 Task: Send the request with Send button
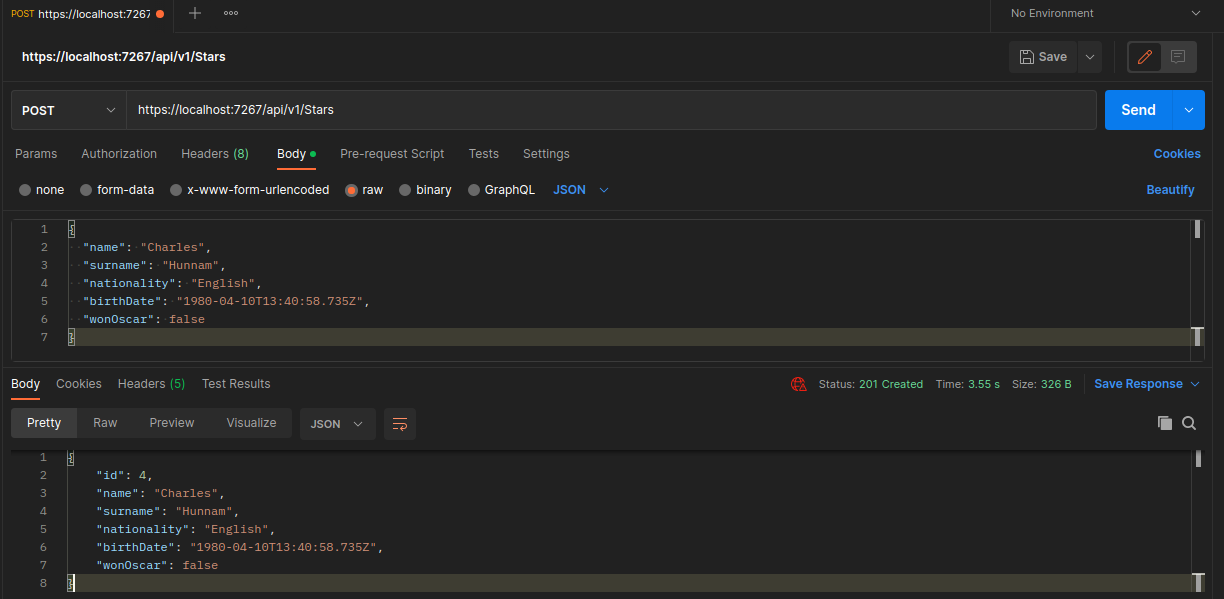tap(1138, 110)
